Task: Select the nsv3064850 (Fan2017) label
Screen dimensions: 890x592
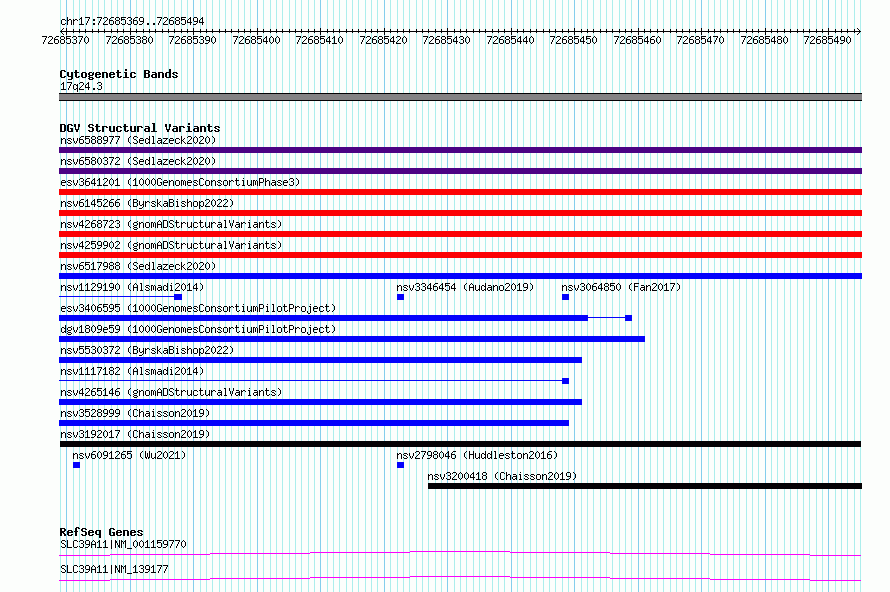Action: pos(621,287)
